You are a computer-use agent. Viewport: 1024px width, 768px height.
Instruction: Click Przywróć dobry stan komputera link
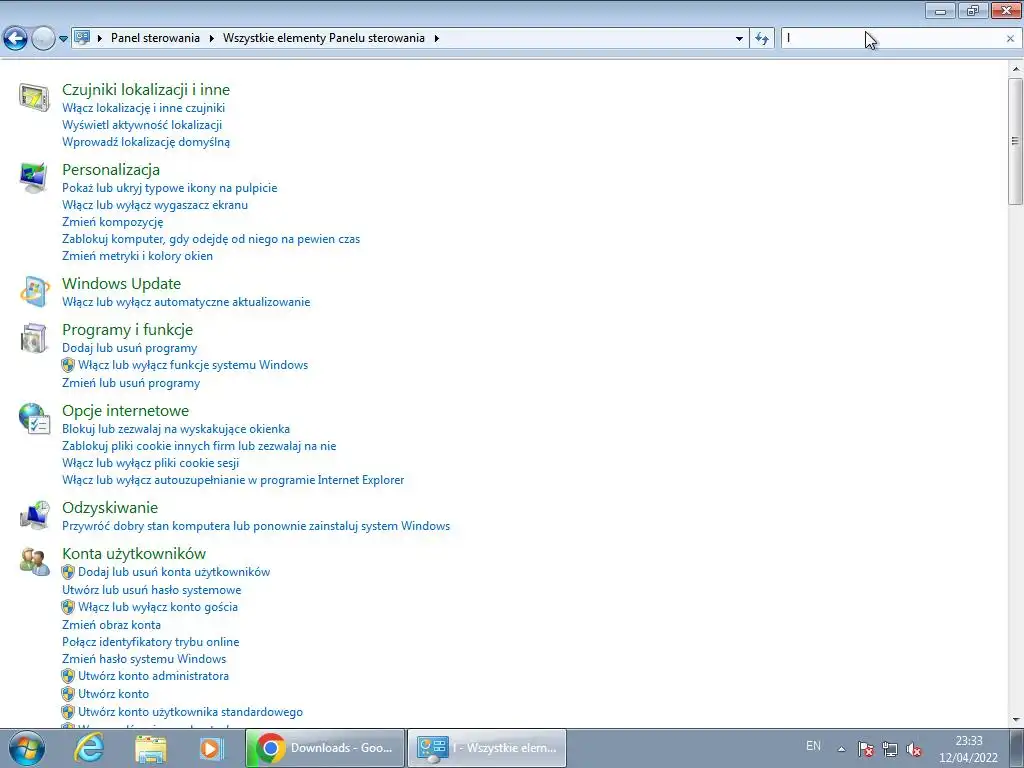[x=256, y=526]
